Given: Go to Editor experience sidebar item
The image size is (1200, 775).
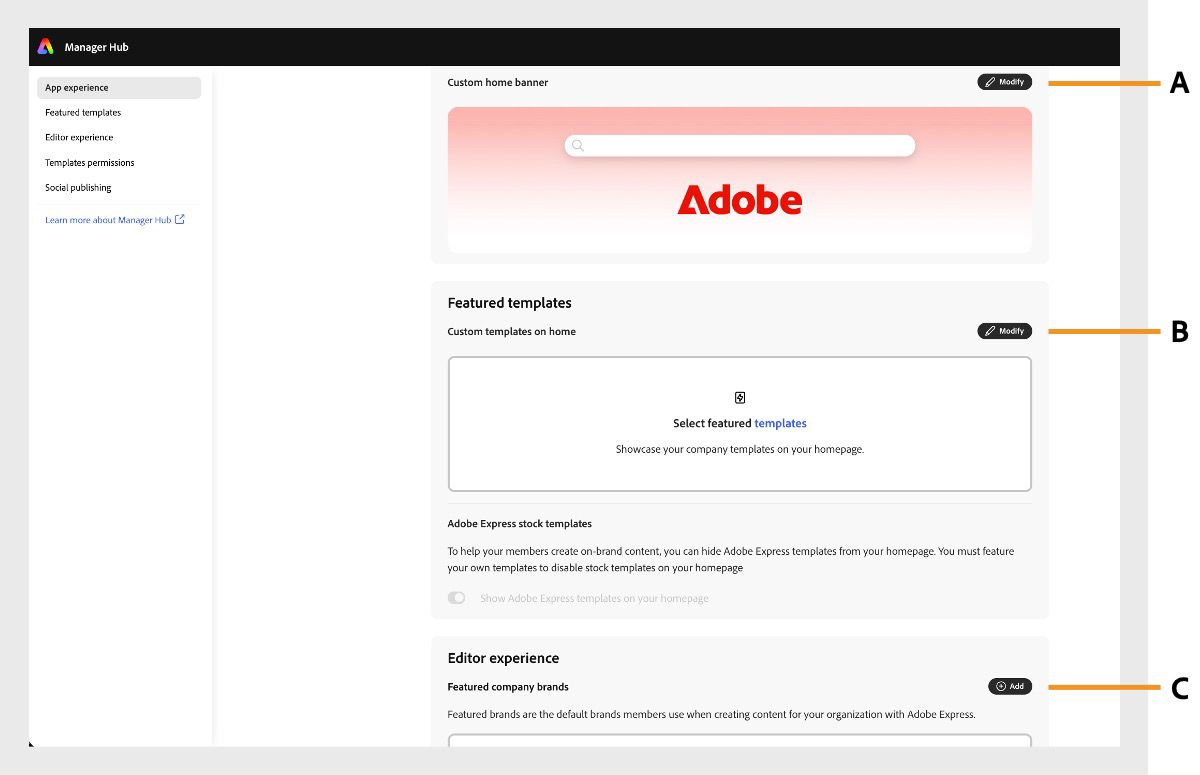Looking at the screenshot, I should tap(79, 138).
